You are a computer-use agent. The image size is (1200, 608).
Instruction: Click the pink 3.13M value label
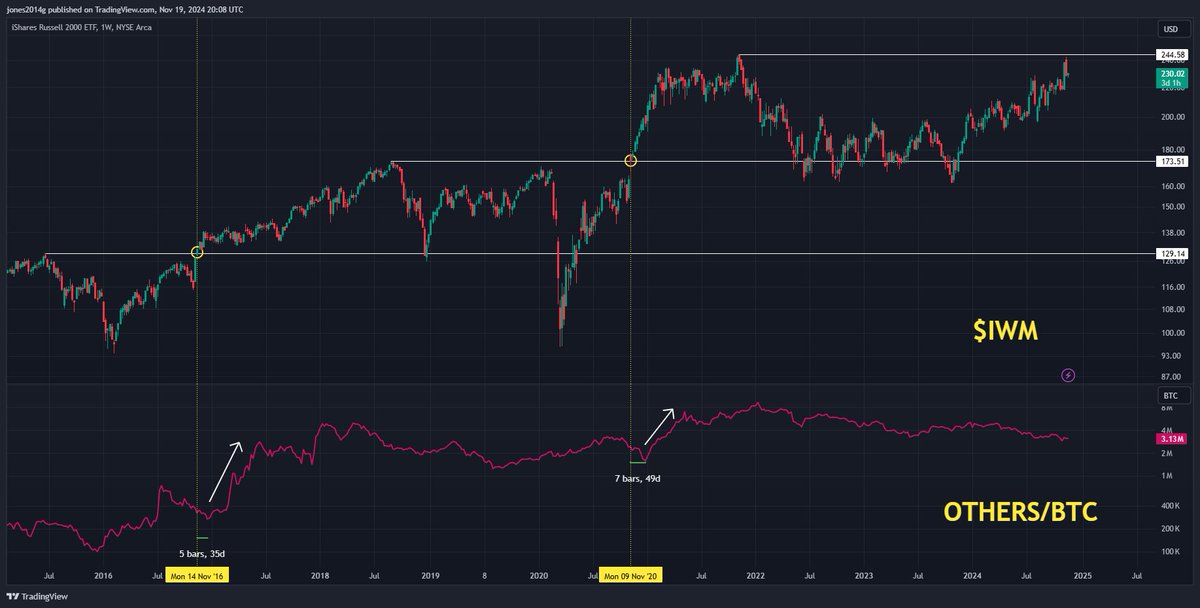pos(1172,439)
